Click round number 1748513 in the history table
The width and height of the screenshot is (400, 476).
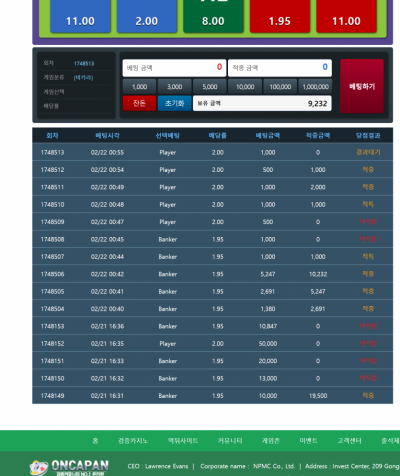tap(52, 153)
